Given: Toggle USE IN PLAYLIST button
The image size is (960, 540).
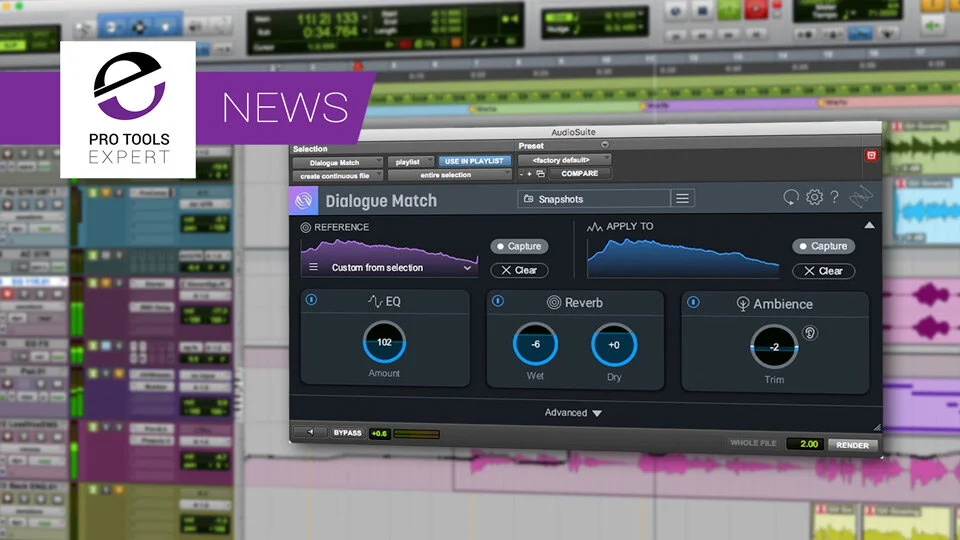Looking at the screenshot, I should [474, 161].
